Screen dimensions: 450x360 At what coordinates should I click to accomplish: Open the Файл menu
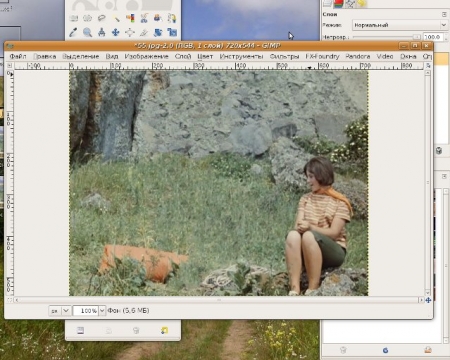(x=18, y=56)
